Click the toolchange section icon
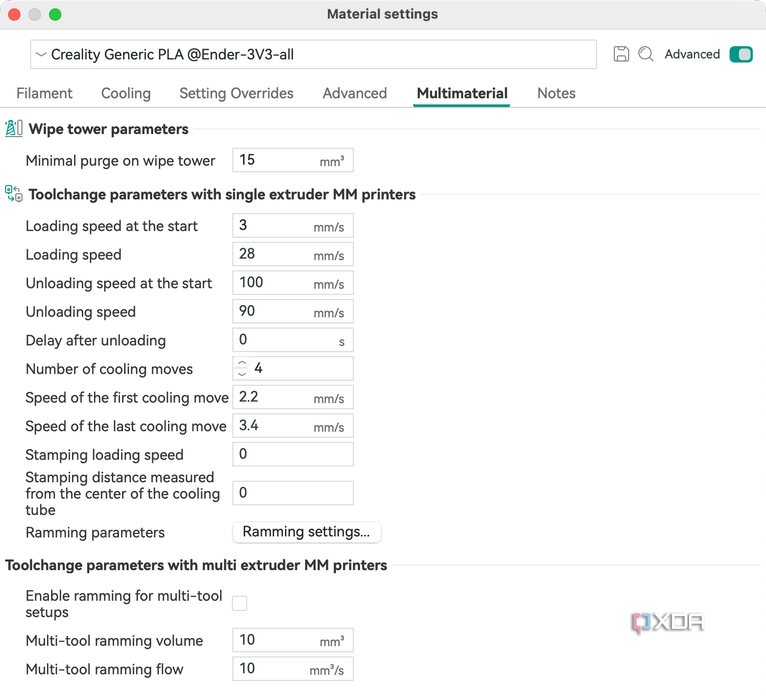766x697 pixels. 14,193
